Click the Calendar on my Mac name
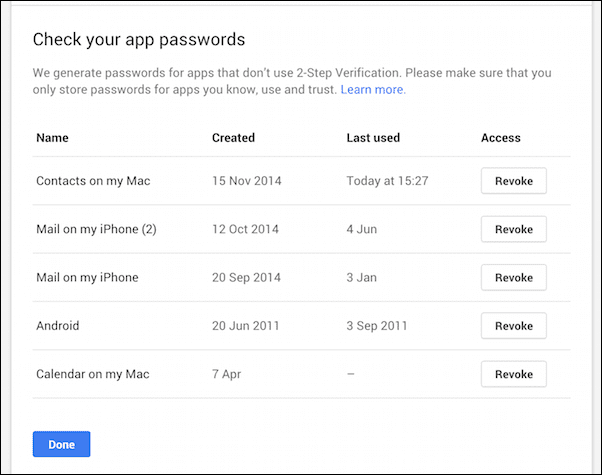Image resolution: width=602 pixels, height=475 pixels. 93,374
